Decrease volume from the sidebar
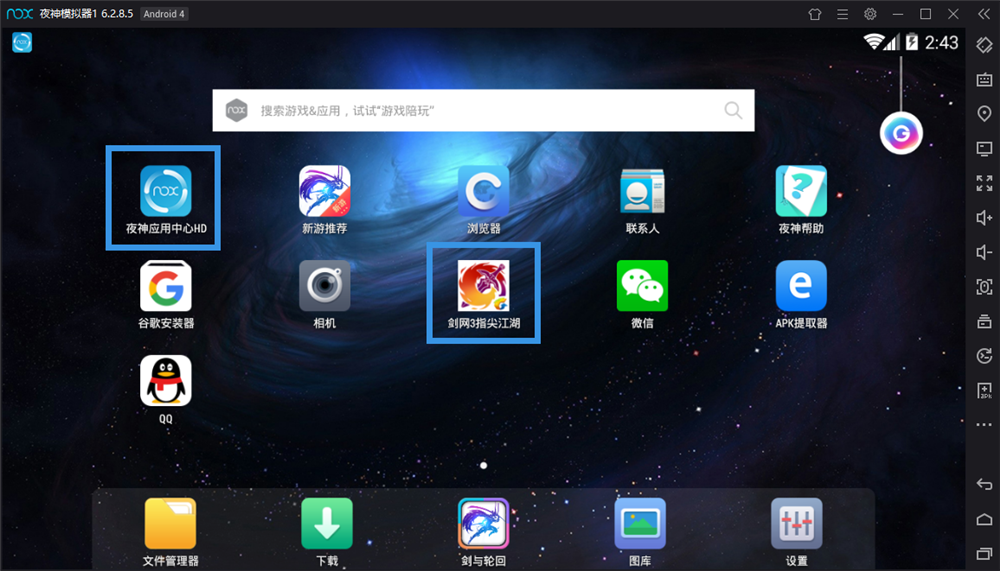The image size is (1000, 571). (x=984, y=252)
